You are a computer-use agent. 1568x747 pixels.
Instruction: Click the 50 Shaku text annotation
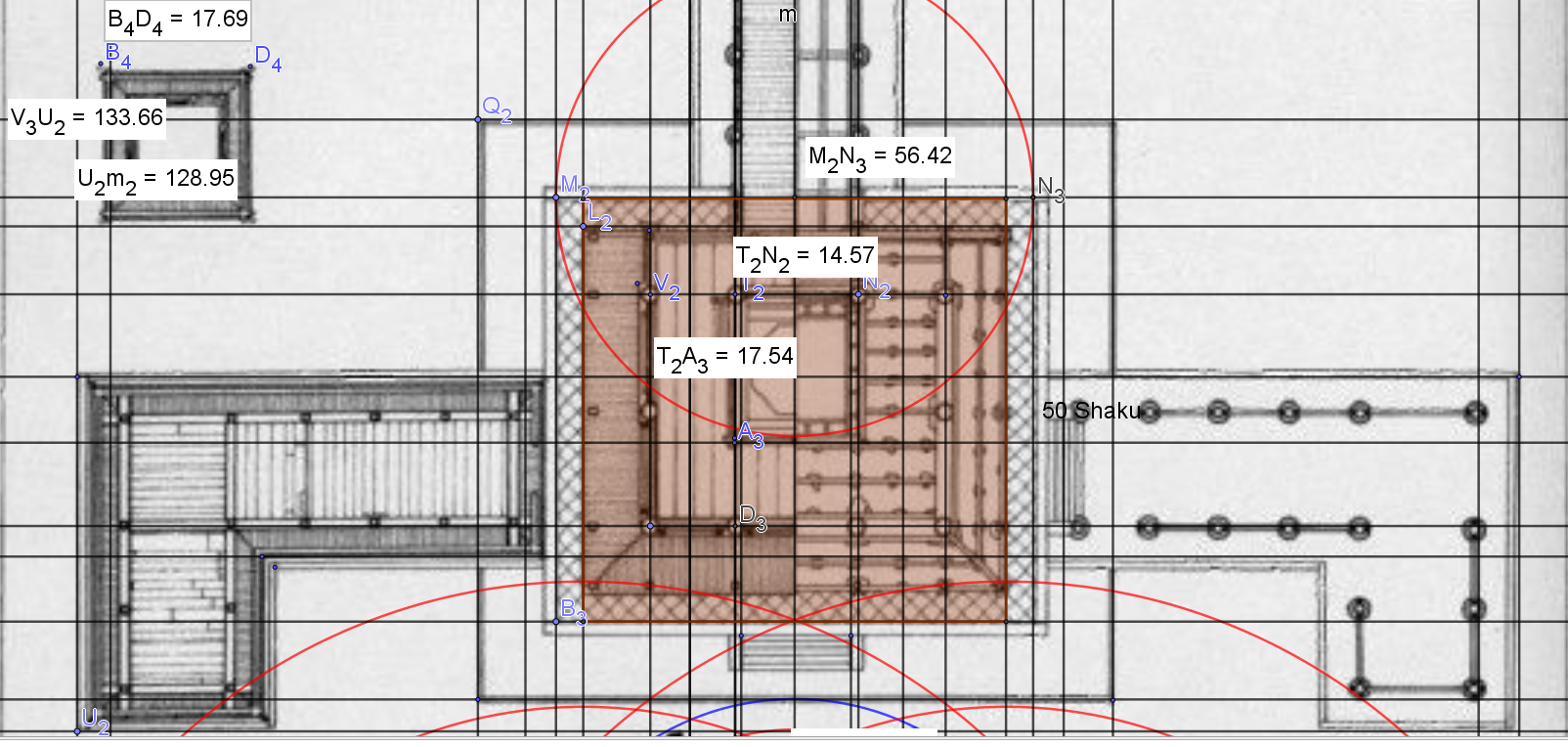(1091, 411)
